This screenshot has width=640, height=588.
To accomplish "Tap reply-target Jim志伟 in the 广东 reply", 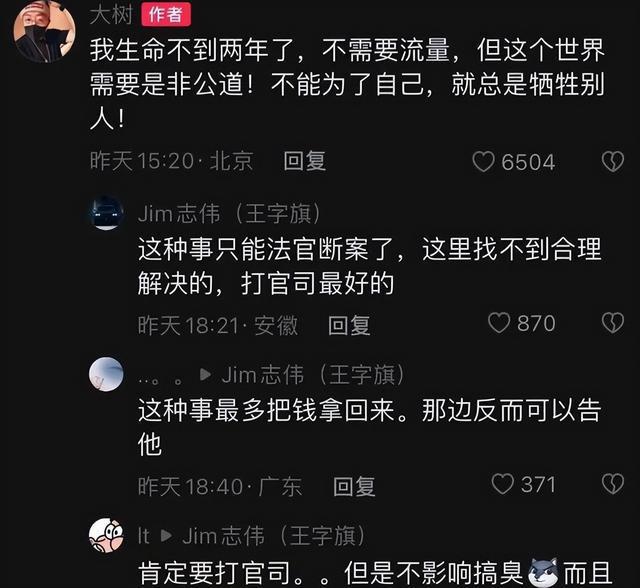I will [x=313, y=375].
